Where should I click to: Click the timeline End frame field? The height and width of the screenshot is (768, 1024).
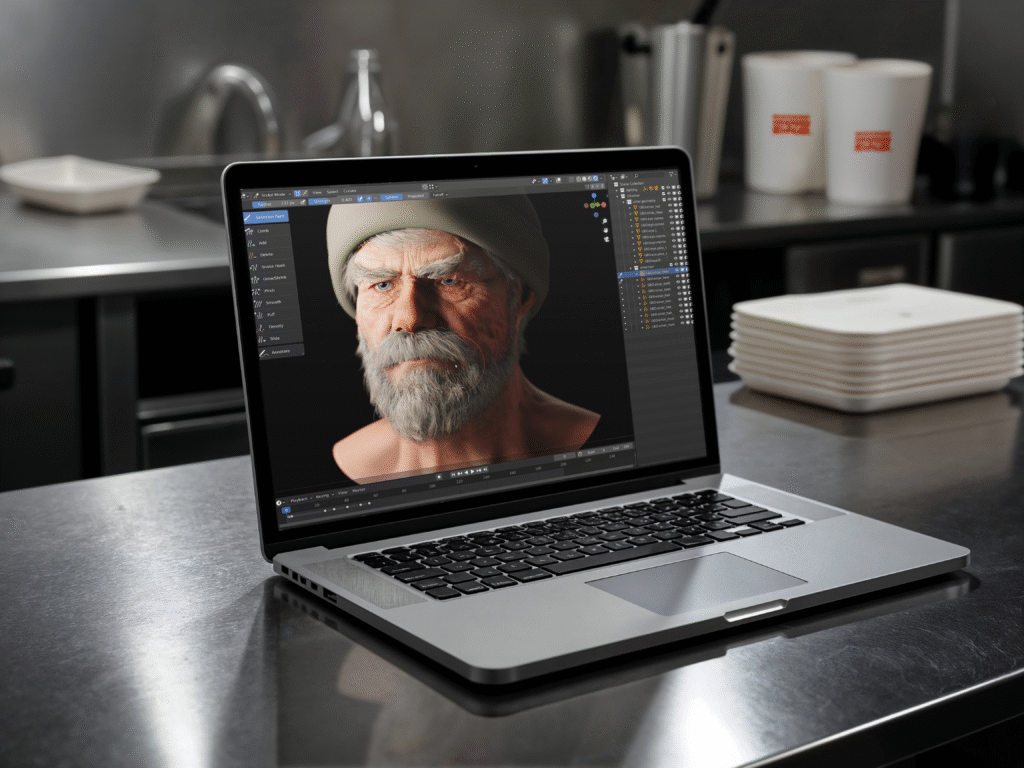pyautogui.click(x=621, y=448)
